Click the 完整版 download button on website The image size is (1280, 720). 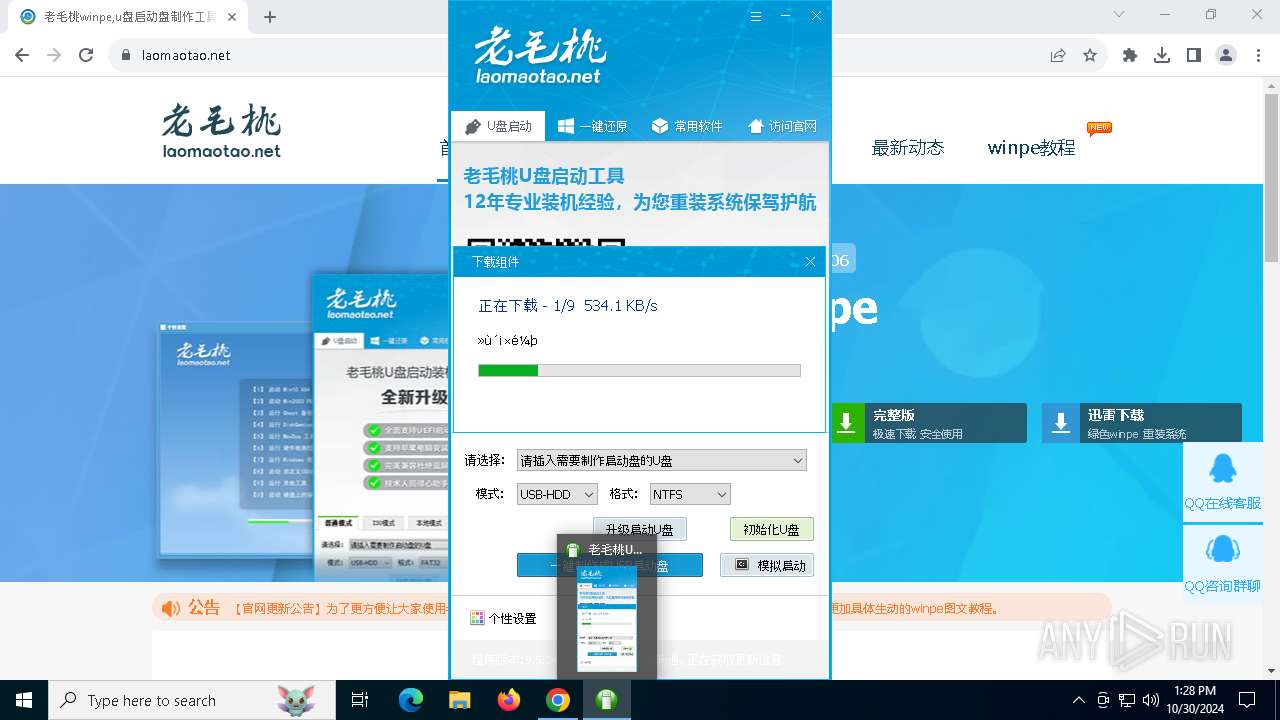point(928,423)
